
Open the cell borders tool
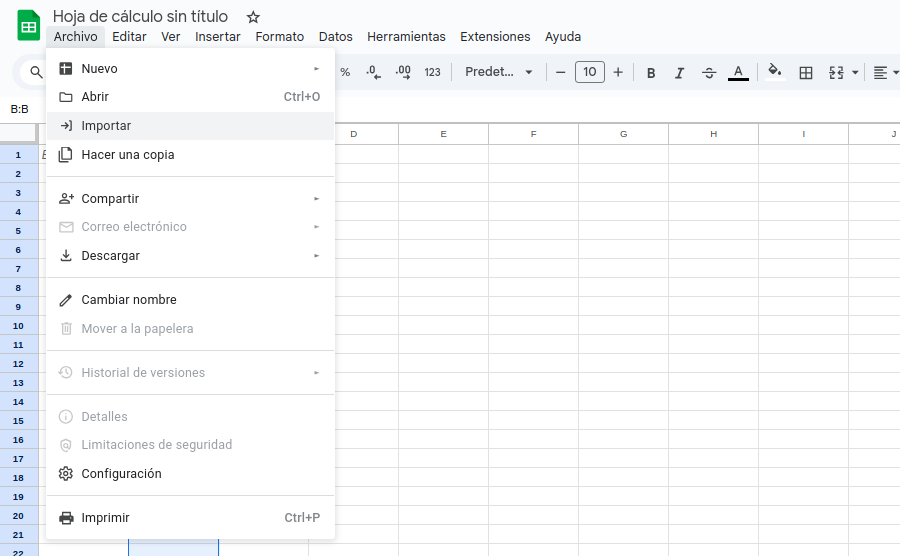(806, 72)
